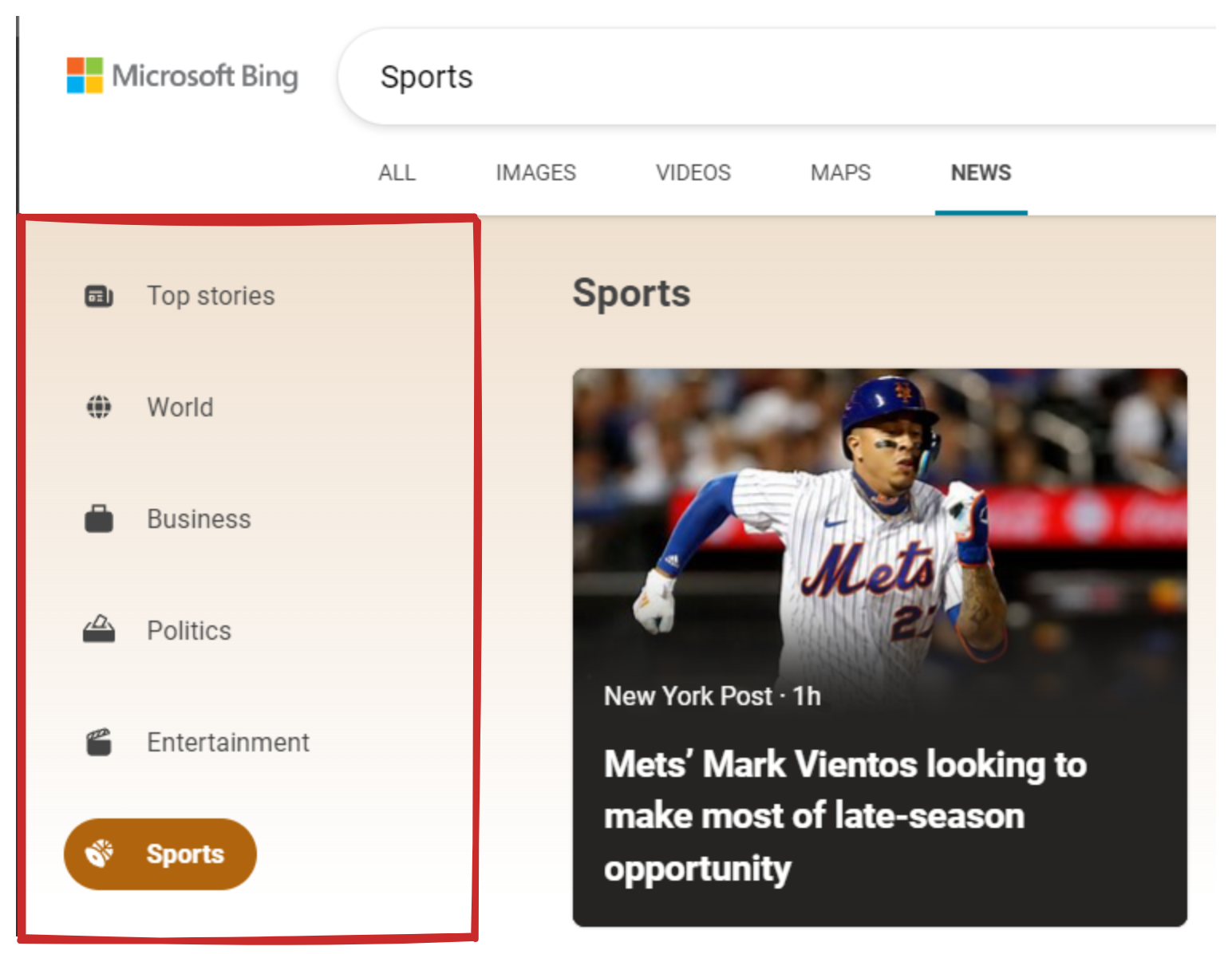Click the Microsoft Bing wordmark text
Viewport: 1232px width, 954px height.
pyautogui.click(x=205, y=77)
